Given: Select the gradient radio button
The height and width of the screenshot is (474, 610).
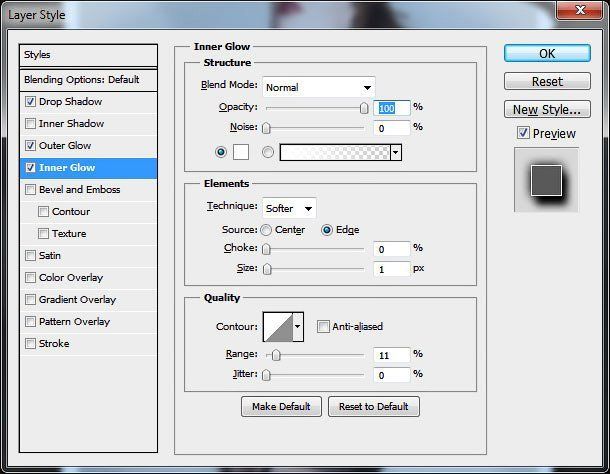Looking at the screenshot, I should pyautogui.click(x=268, y=152).
